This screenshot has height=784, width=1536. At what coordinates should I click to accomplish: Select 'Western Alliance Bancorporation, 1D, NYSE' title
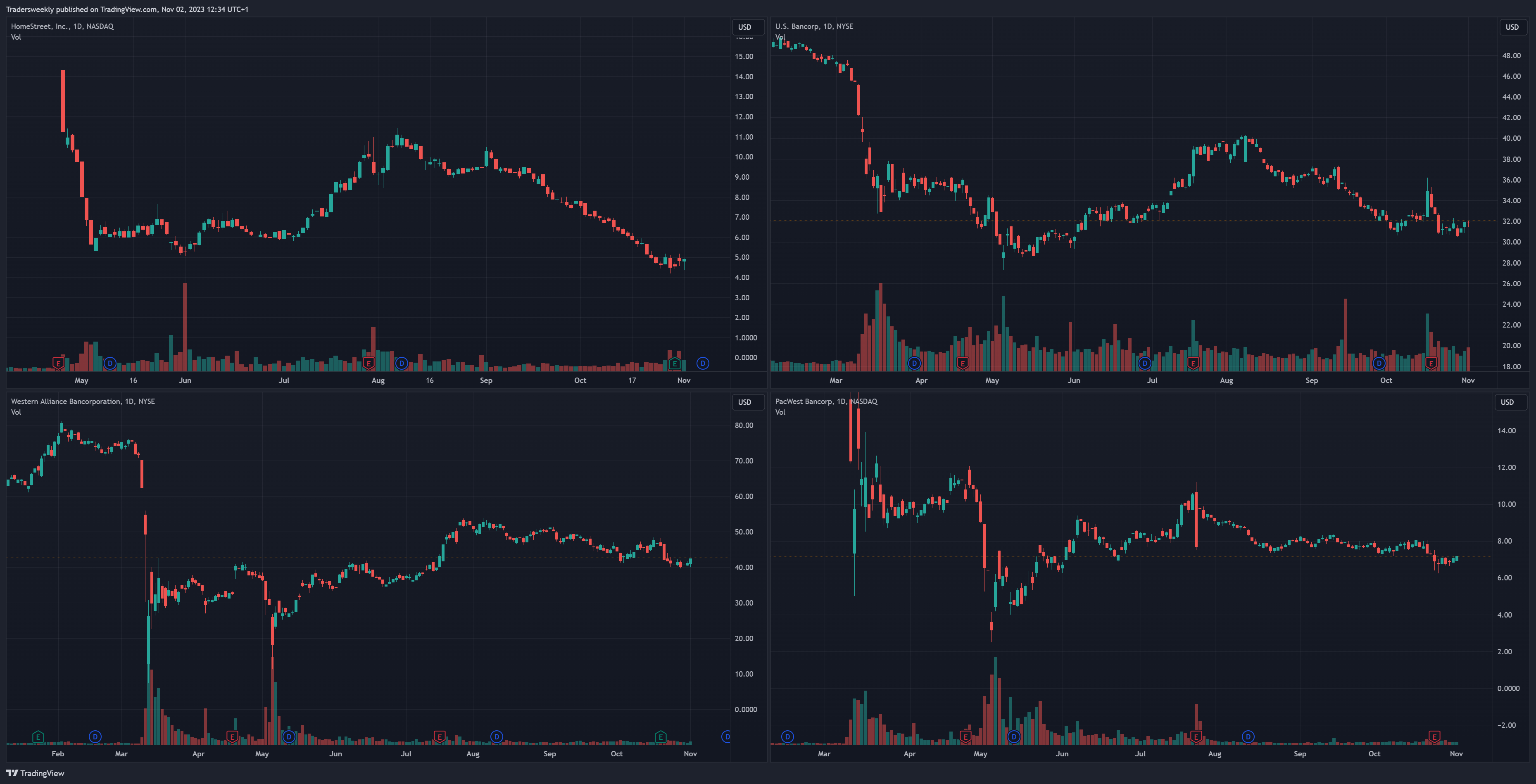83,401
